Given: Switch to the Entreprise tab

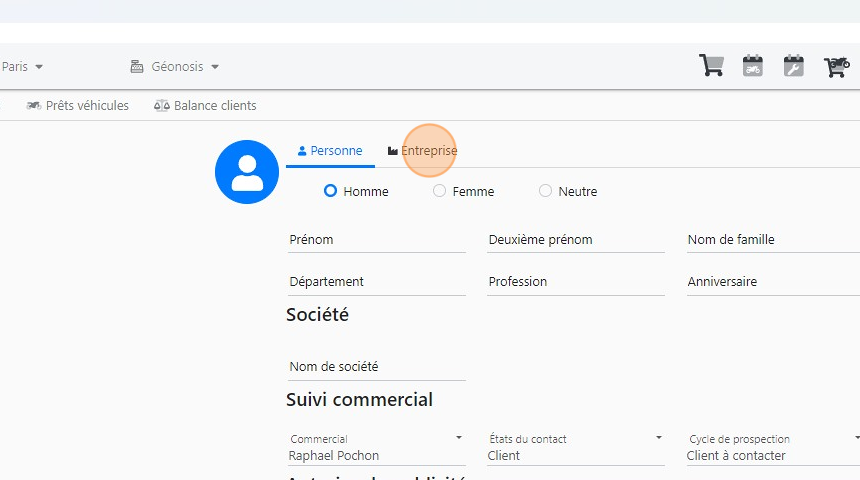Looking at the screenshot, I should [422, 151].
